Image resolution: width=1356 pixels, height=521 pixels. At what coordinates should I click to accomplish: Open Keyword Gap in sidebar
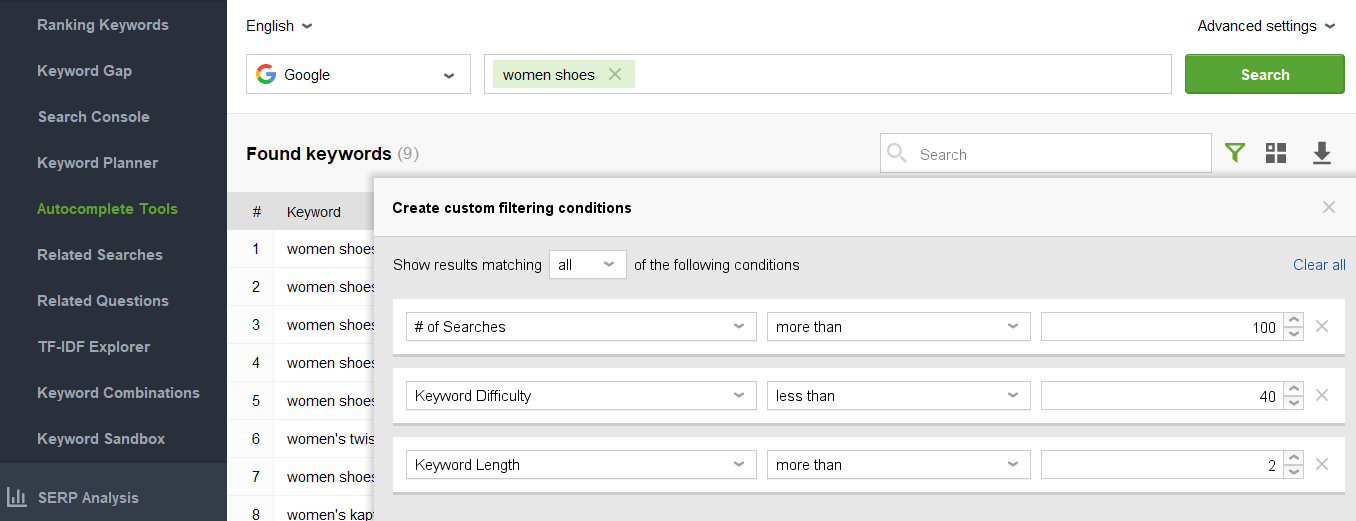point(84,71)
